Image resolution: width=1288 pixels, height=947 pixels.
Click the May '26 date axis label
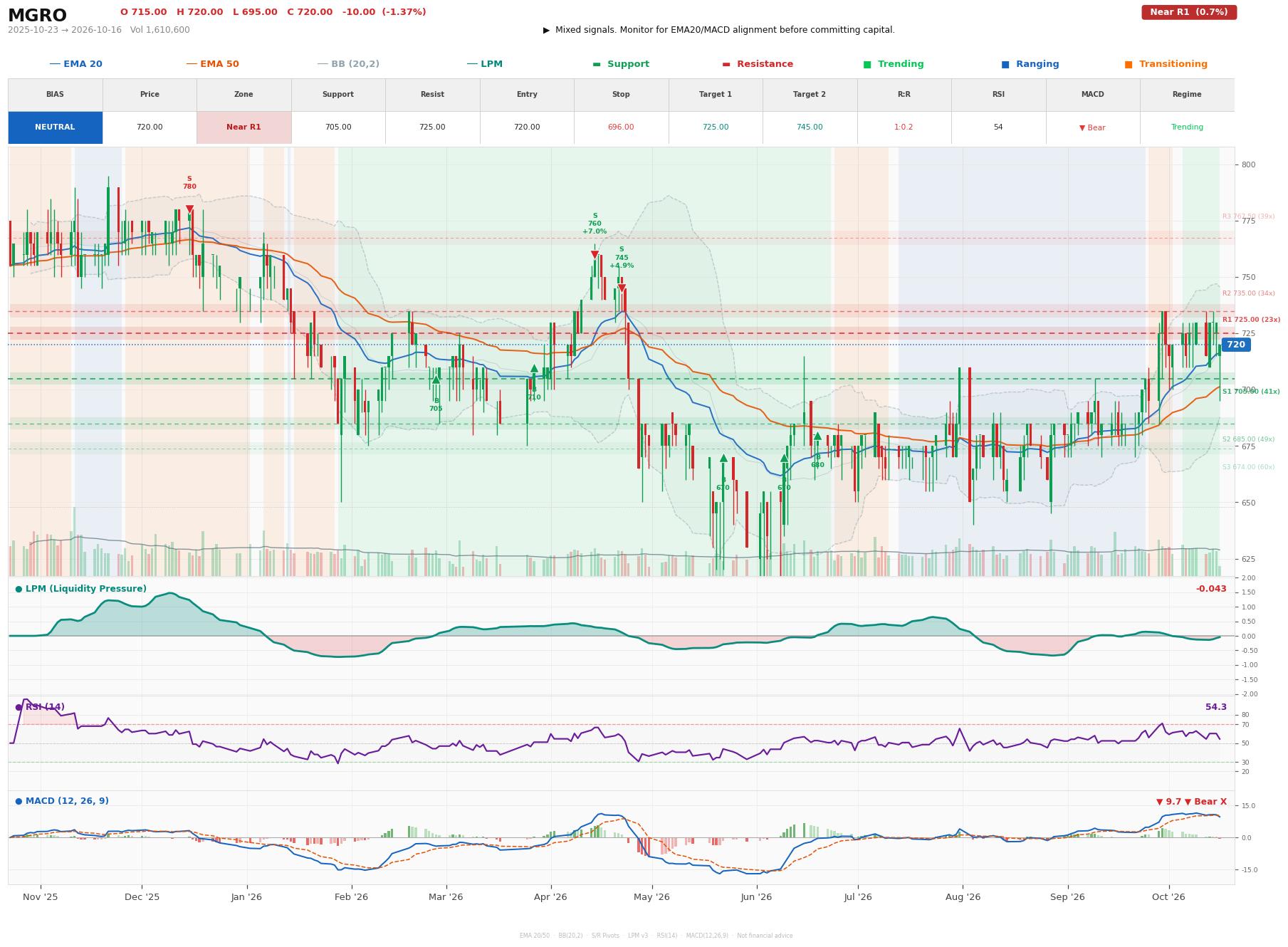coord(651,897)
